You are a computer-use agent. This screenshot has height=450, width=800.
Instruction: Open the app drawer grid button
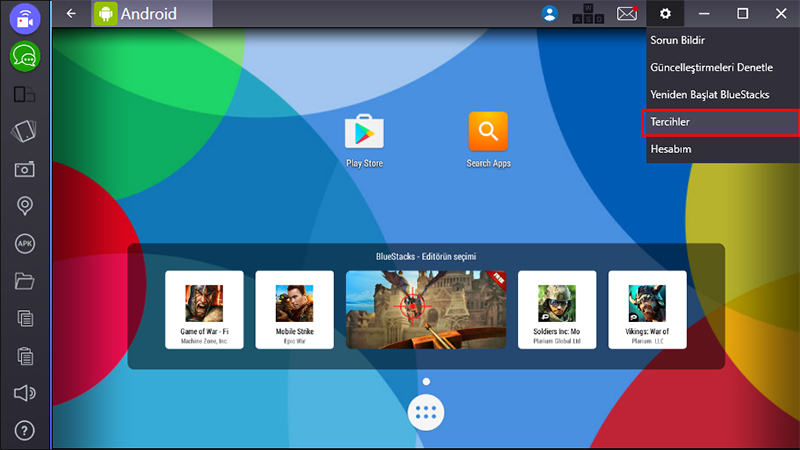(x=427, y=412)
